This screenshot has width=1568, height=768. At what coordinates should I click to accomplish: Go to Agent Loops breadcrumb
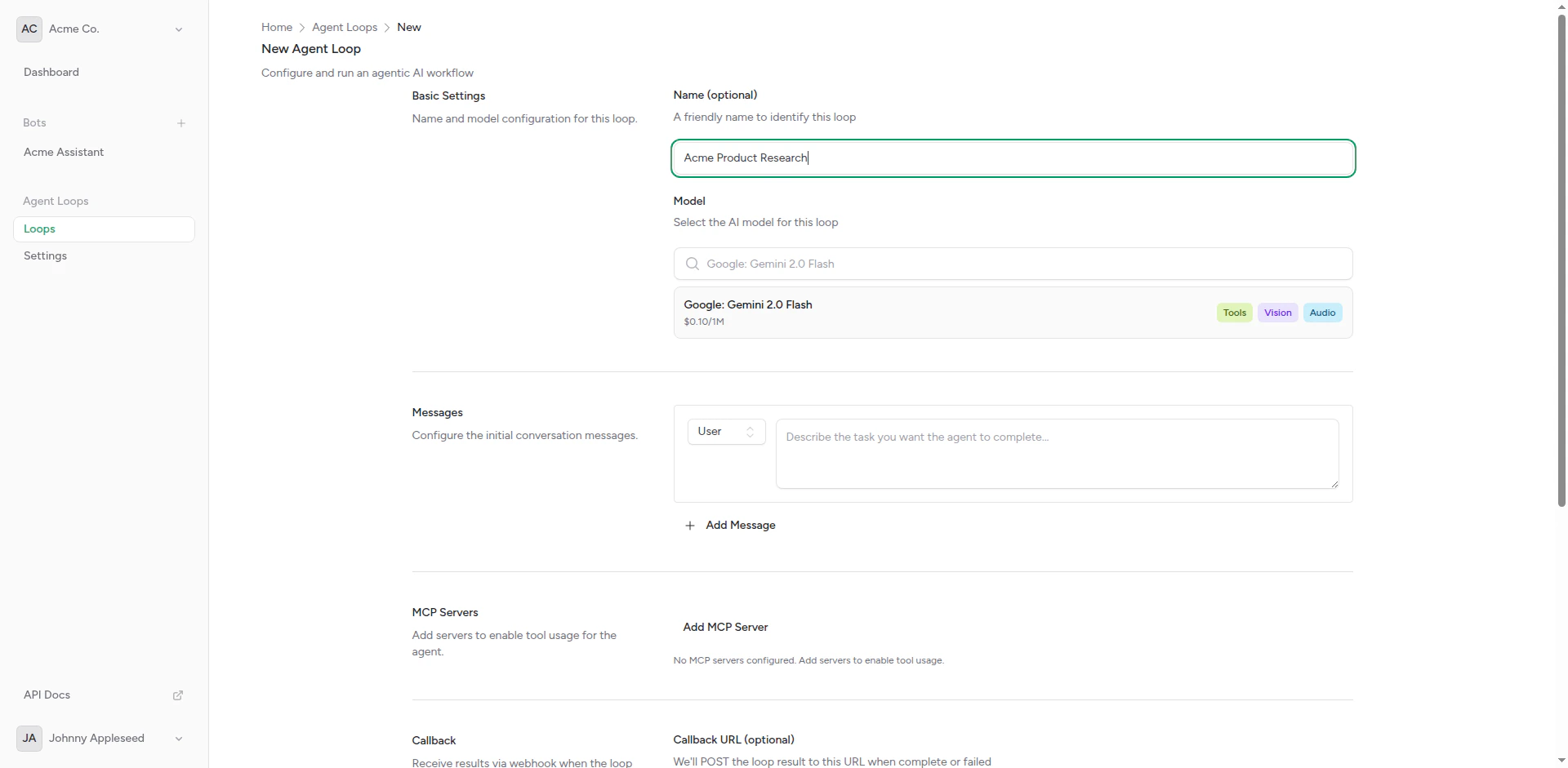[x=345, y=27]
